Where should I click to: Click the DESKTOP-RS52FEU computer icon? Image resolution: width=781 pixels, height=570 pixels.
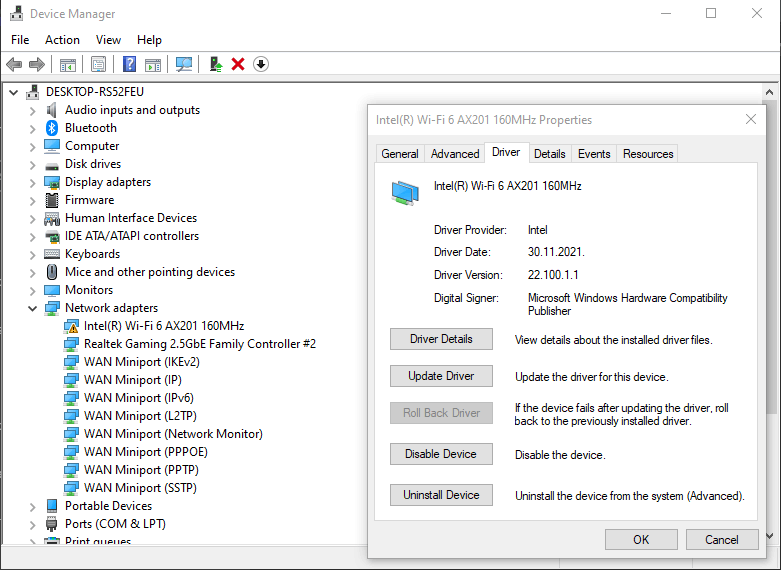33,92
